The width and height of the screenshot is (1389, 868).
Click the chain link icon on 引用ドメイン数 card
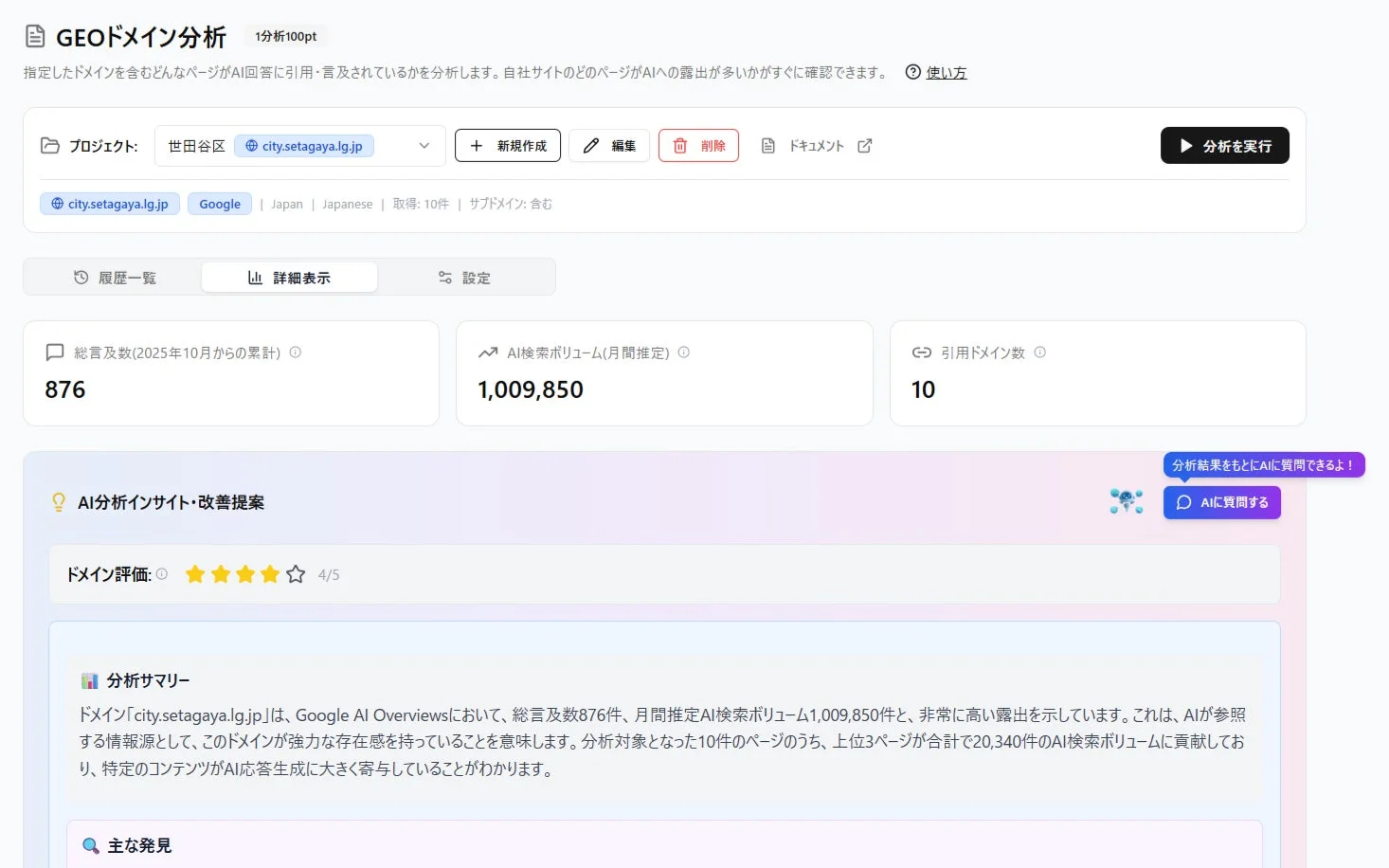pos(920,352)
